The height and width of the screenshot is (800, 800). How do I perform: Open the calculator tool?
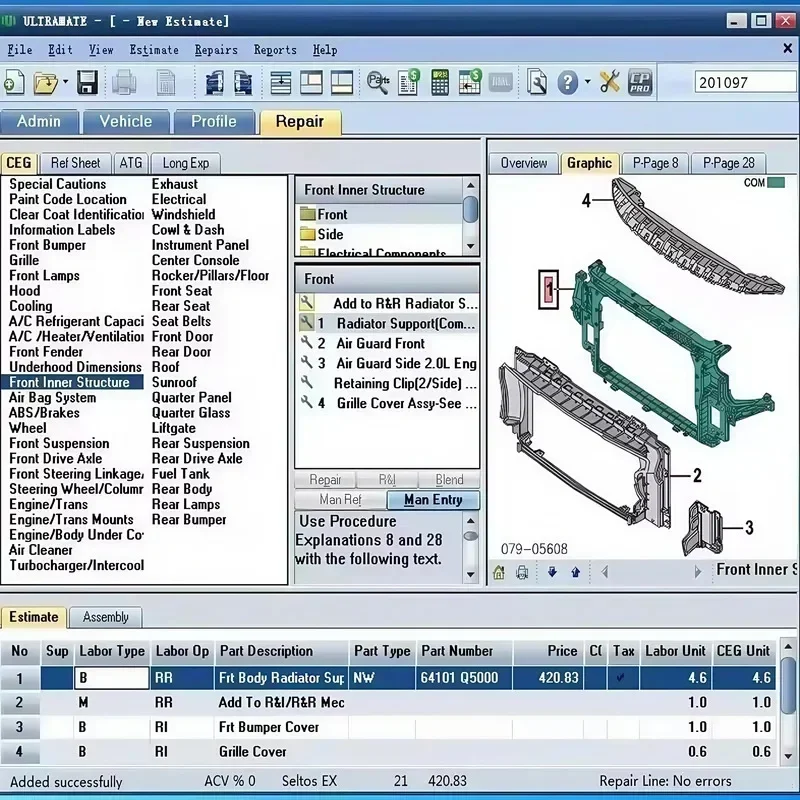tap(438, 83)
